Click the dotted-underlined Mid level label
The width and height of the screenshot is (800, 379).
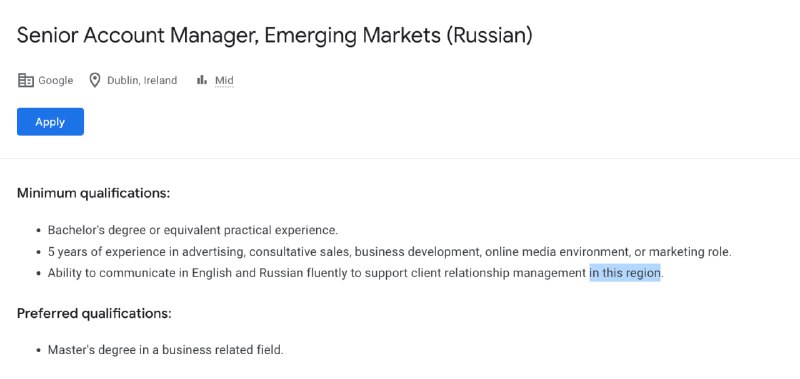point(224,81)
